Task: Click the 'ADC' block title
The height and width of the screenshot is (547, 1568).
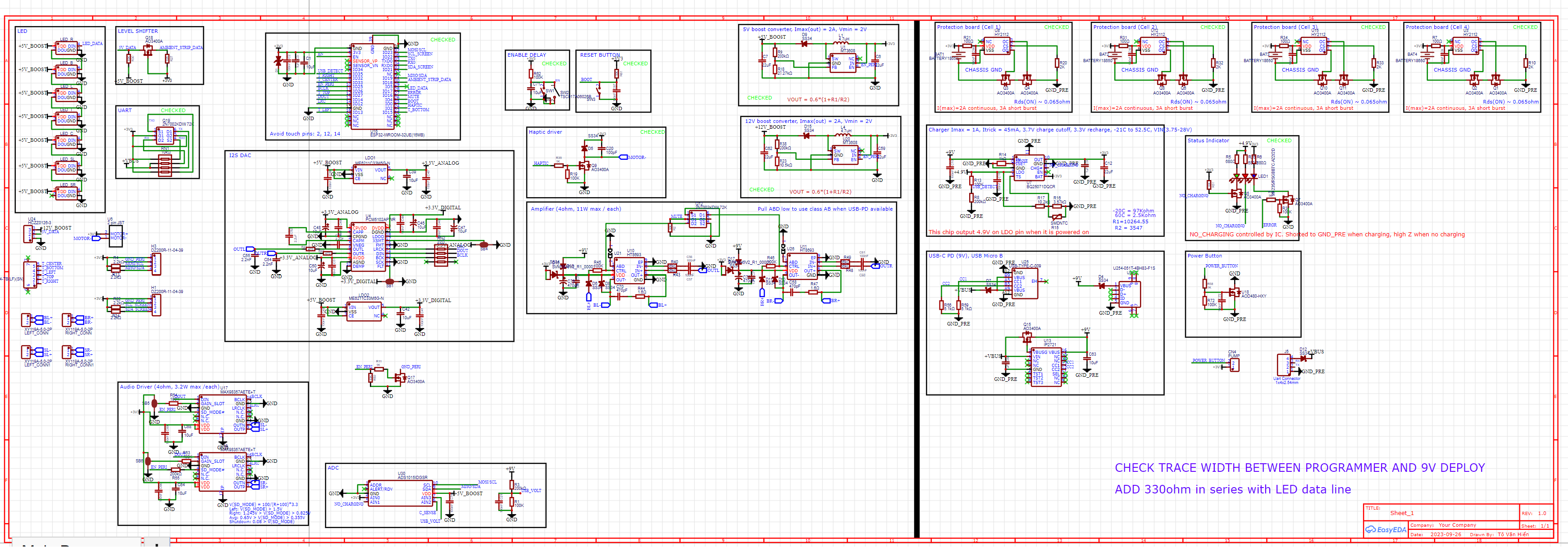Action: click(333, 468)
